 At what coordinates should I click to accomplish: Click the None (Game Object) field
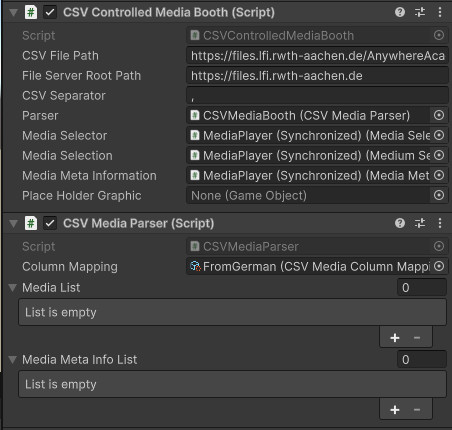pyautogui.click(x=308, y=195)
